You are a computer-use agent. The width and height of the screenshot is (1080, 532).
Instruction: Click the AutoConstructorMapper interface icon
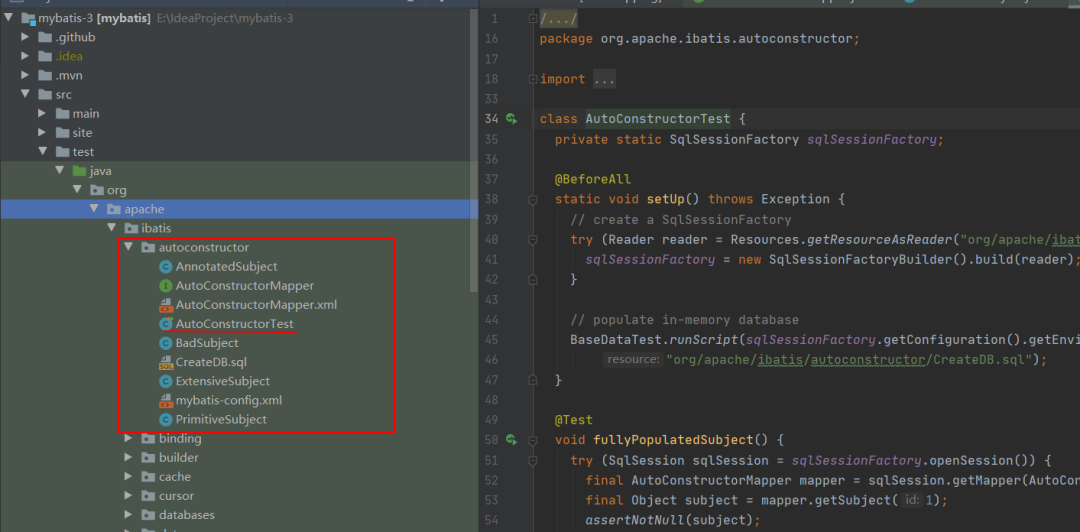pyautogui.click(x=165, y=285)
